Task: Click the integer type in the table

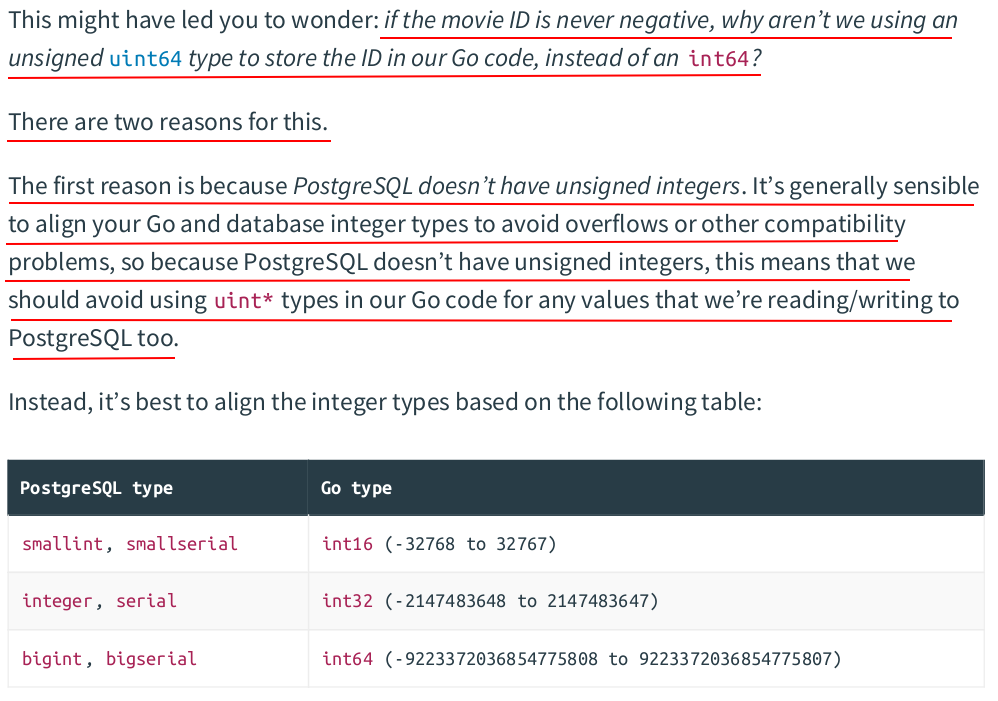Action: pos(57,602)
